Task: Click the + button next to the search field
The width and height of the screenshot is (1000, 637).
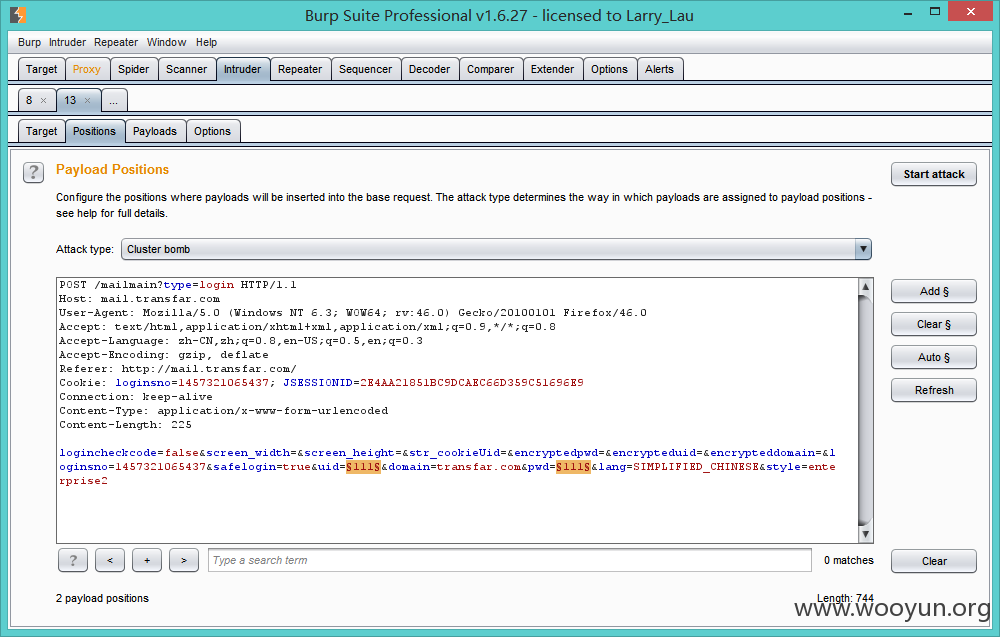Action: point(147,560)
